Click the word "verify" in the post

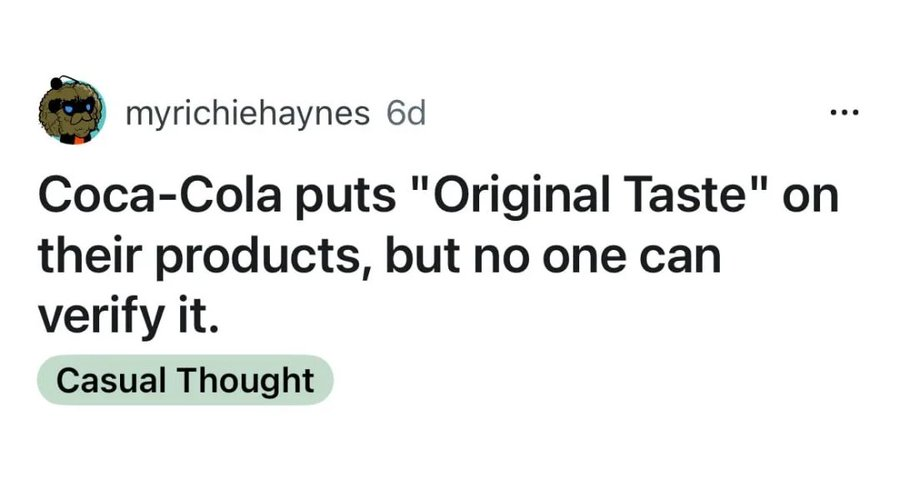coord(101,319)
